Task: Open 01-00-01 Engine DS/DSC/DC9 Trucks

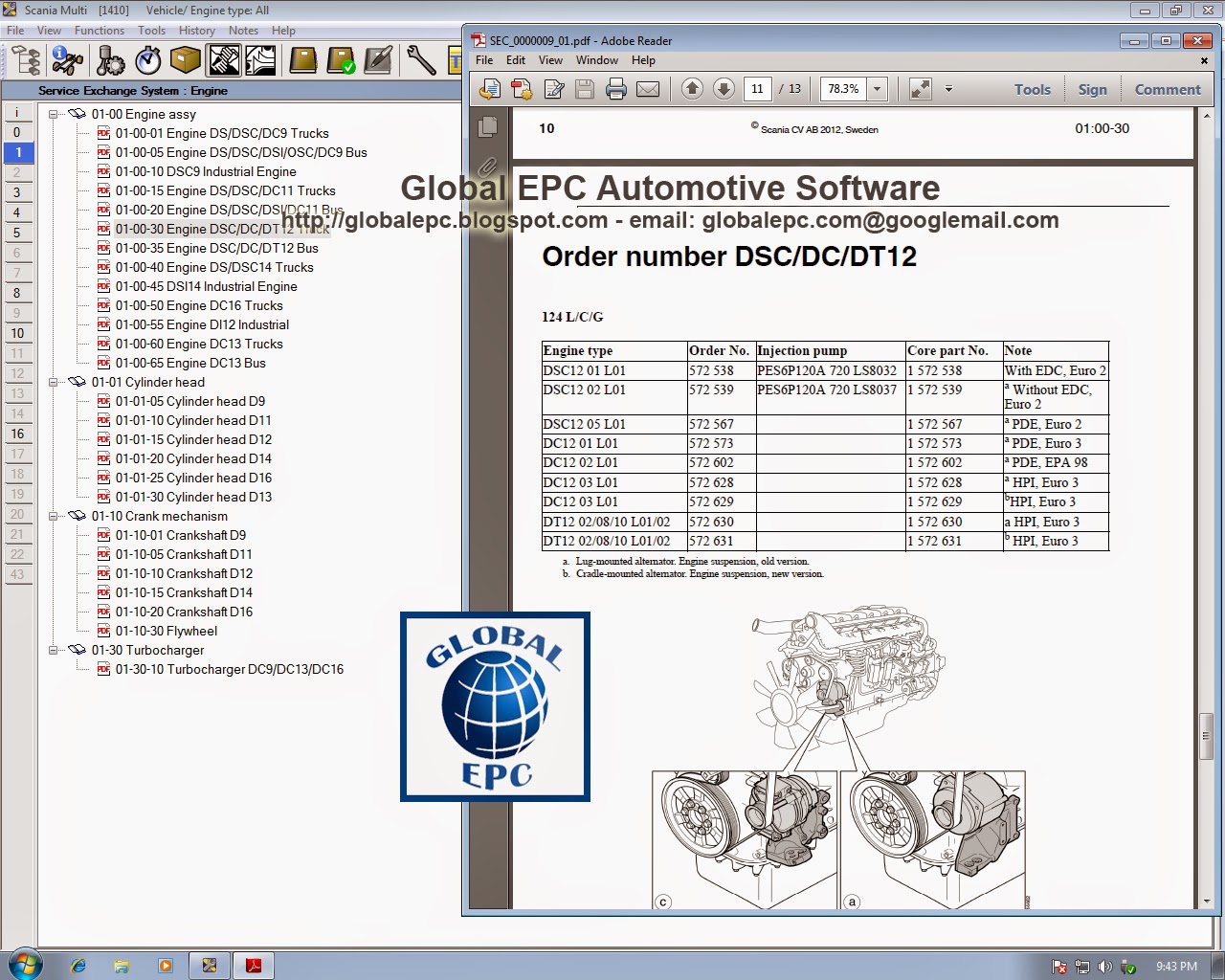Action: 222,133
